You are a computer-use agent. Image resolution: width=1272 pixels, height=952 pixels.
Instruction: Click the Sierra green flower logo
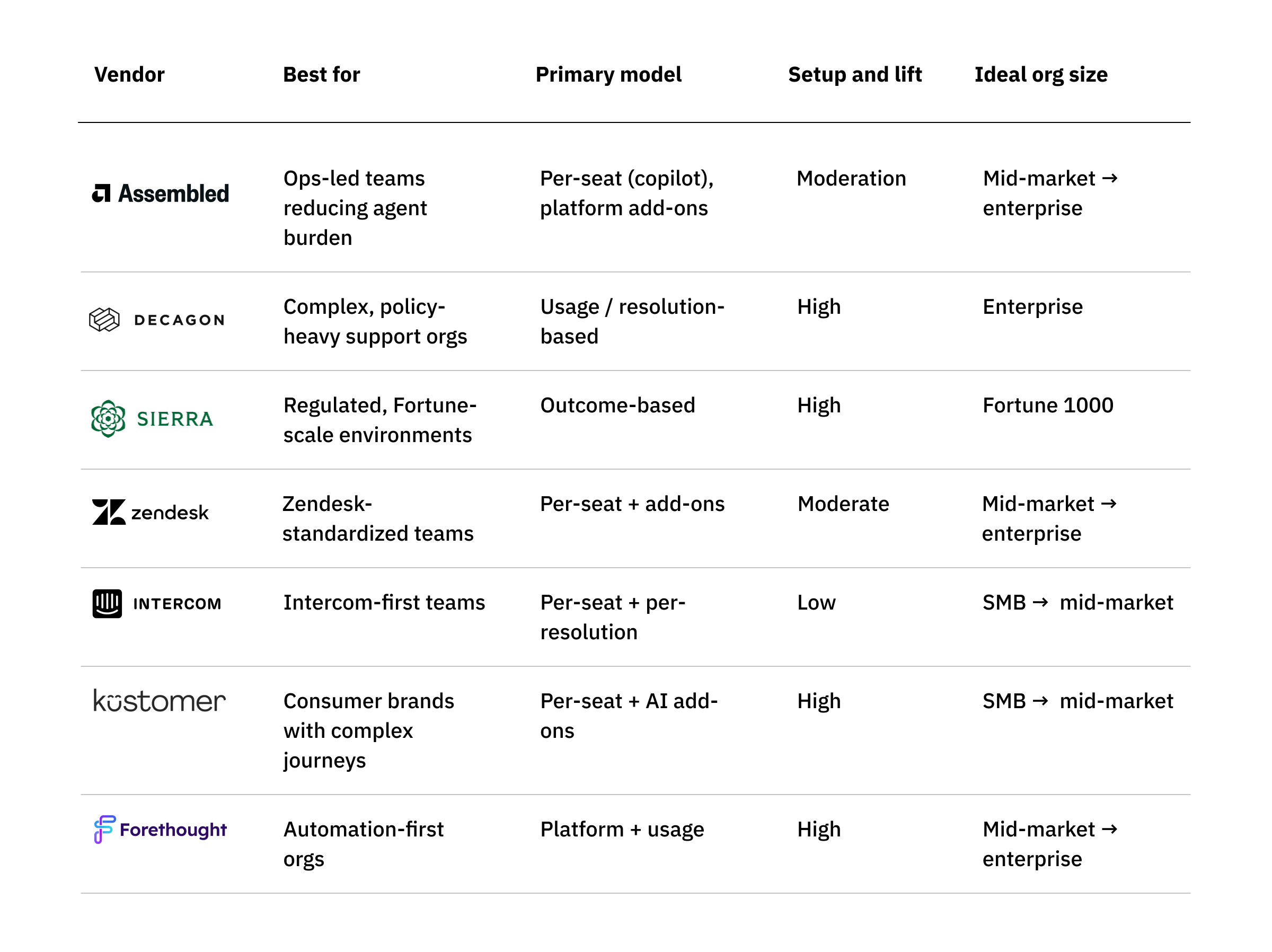click(108, 419)
